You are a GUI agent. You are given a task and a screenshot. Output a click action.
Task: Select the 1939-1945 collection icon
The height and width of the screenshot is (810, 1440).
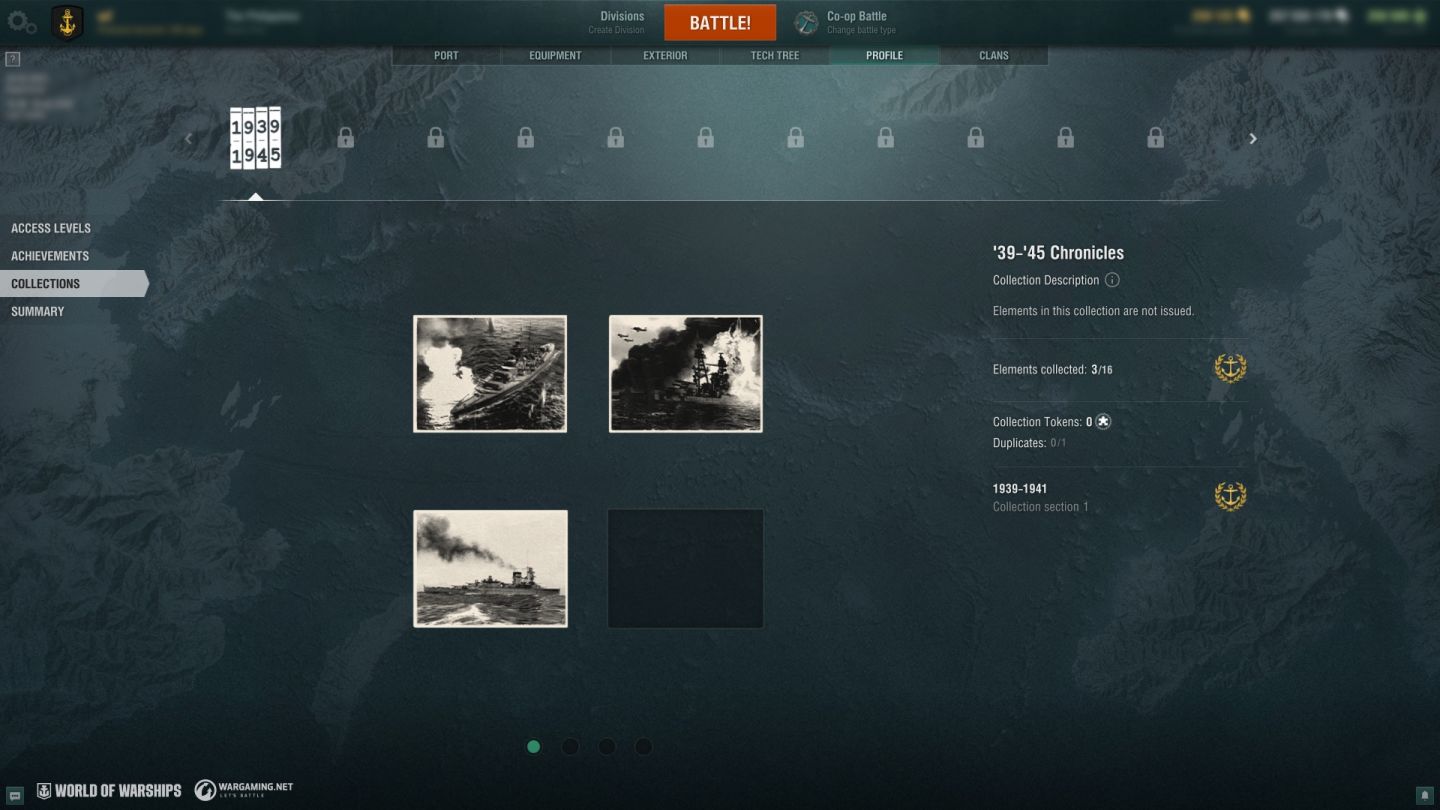[255, 138]
